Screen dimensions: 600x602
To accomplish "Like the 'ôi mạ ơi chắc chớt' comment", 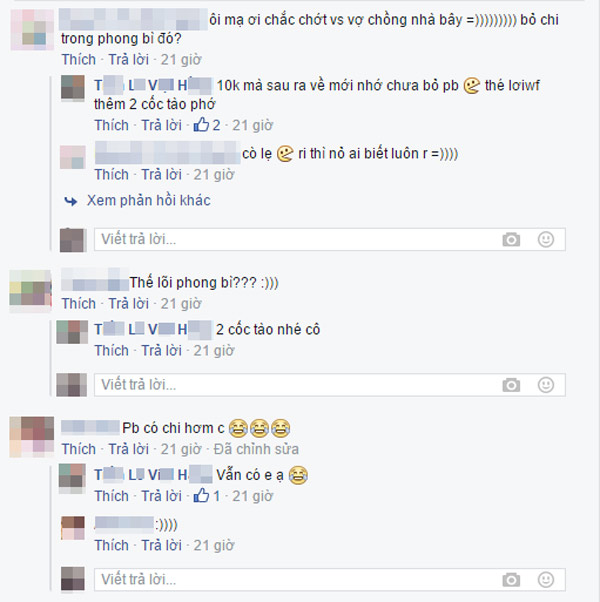I will pos(79,60).
